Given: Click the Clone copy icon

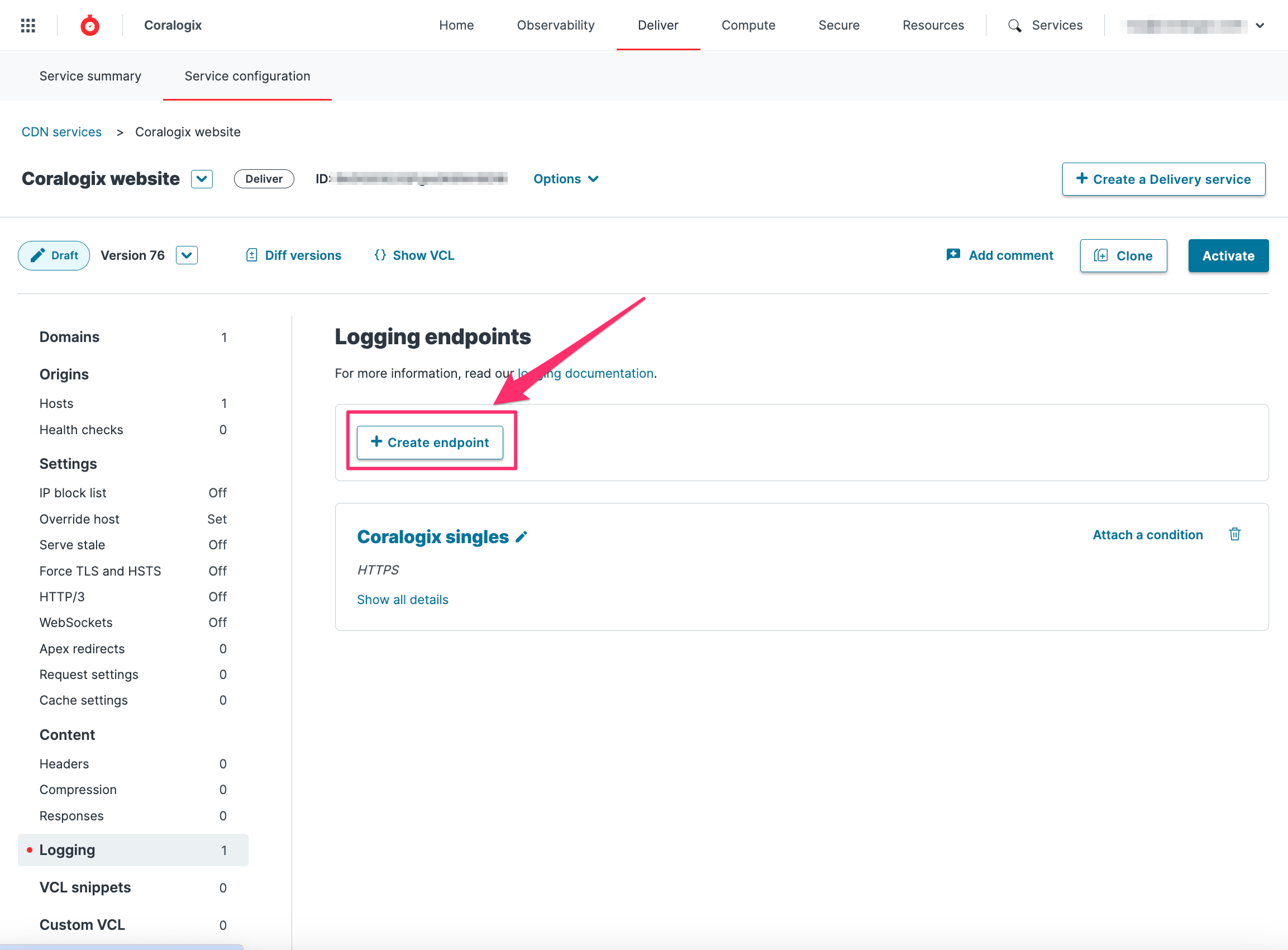Looking at the screenshot, I should point(1101,255).
